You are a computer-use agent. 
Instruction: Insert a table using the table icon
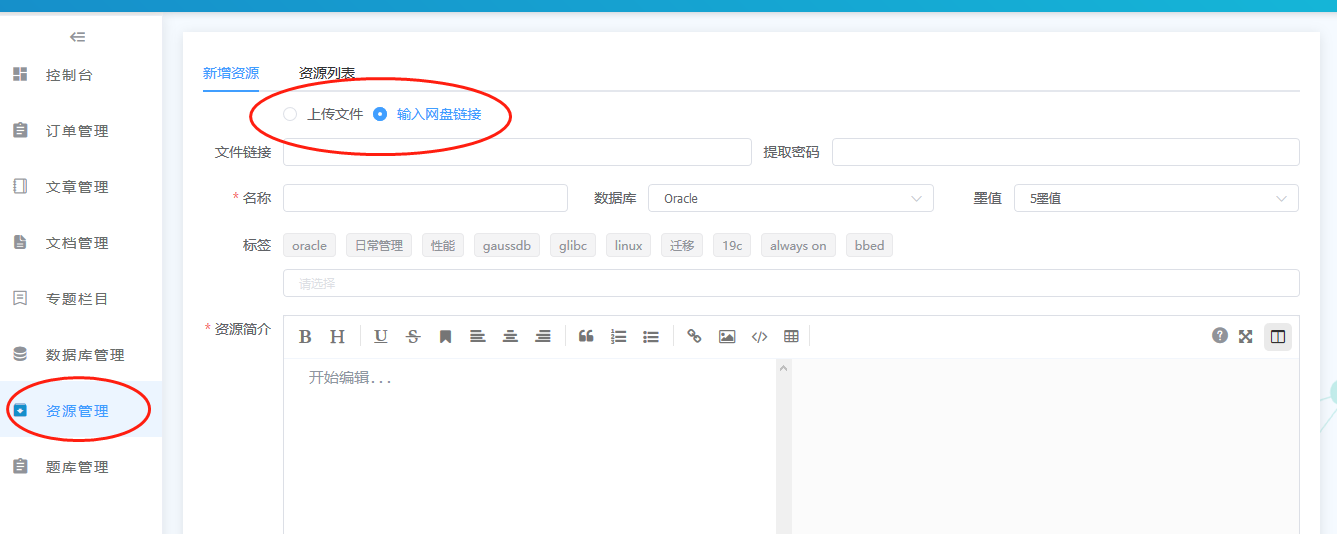coord(791,337)
